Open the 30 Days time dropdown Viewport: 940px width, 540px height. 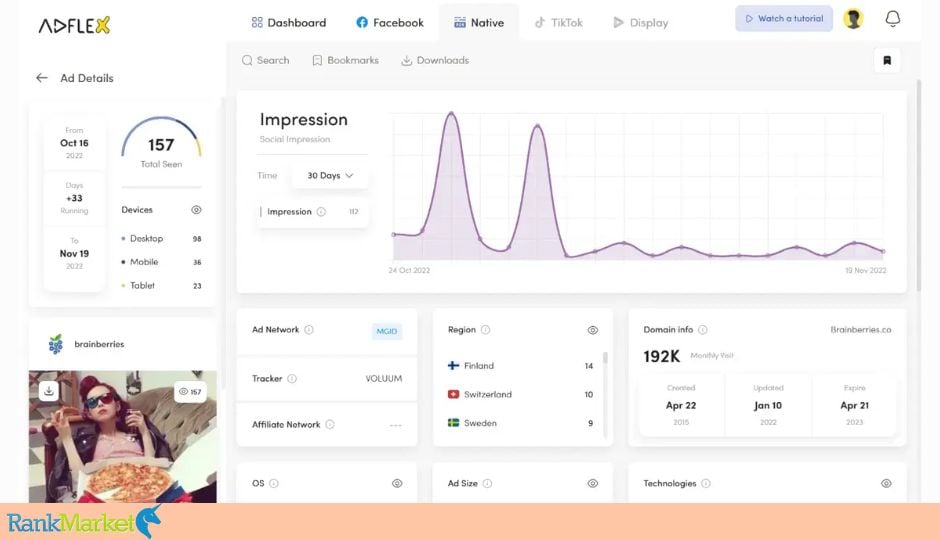[x=330, y=176]
